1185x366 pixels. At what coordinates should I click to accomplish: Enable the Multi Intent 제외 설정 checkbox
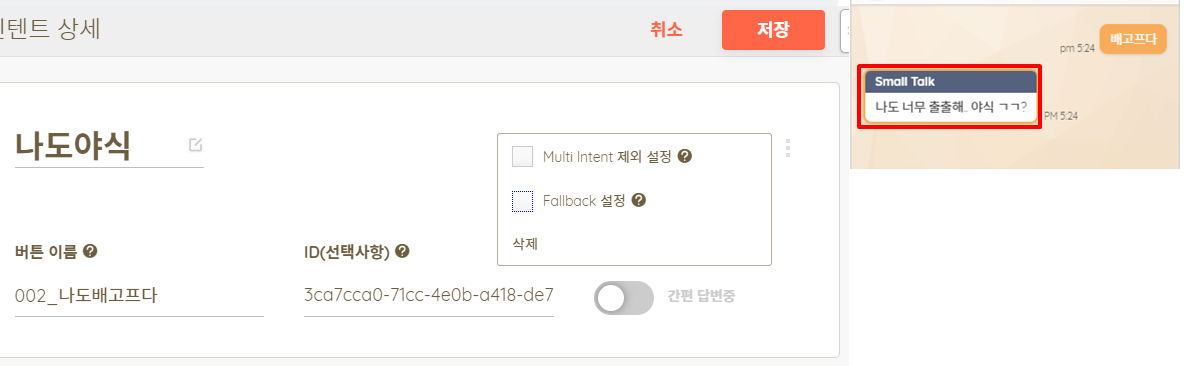click(523, 157)
